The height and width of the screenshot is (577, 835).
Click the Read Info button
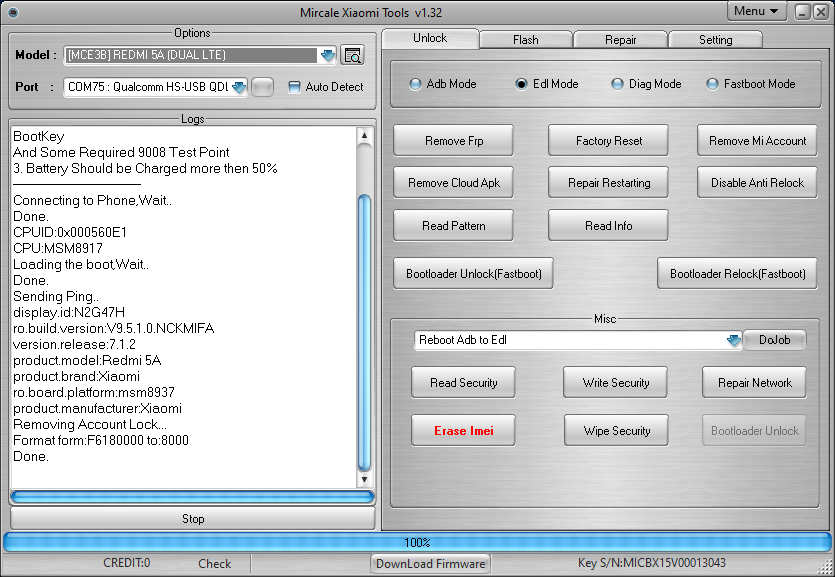[608, 226]
